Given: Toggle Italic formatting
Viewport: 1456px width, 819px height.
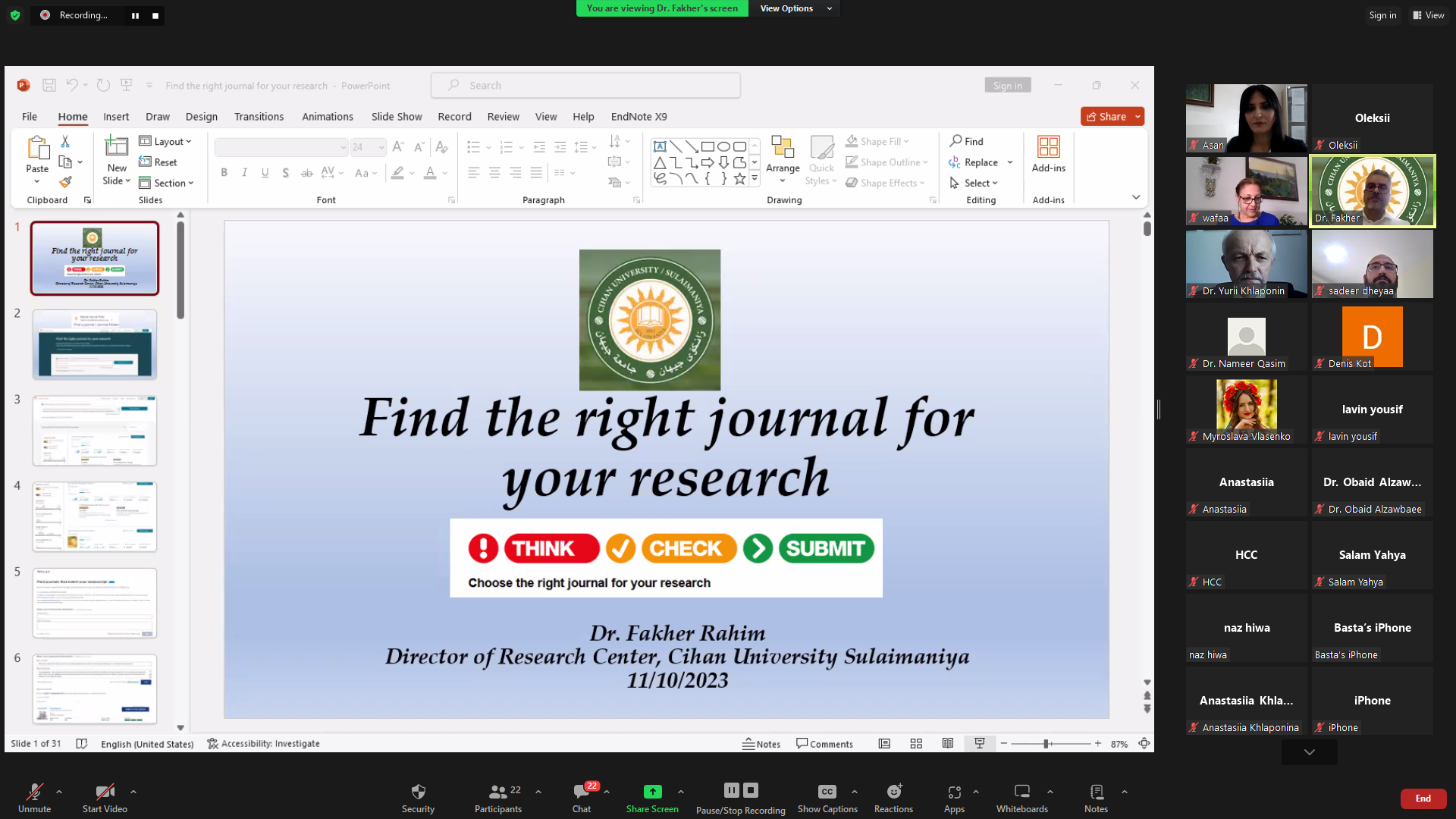Looking at the screenshot, I should click(244, 173).
